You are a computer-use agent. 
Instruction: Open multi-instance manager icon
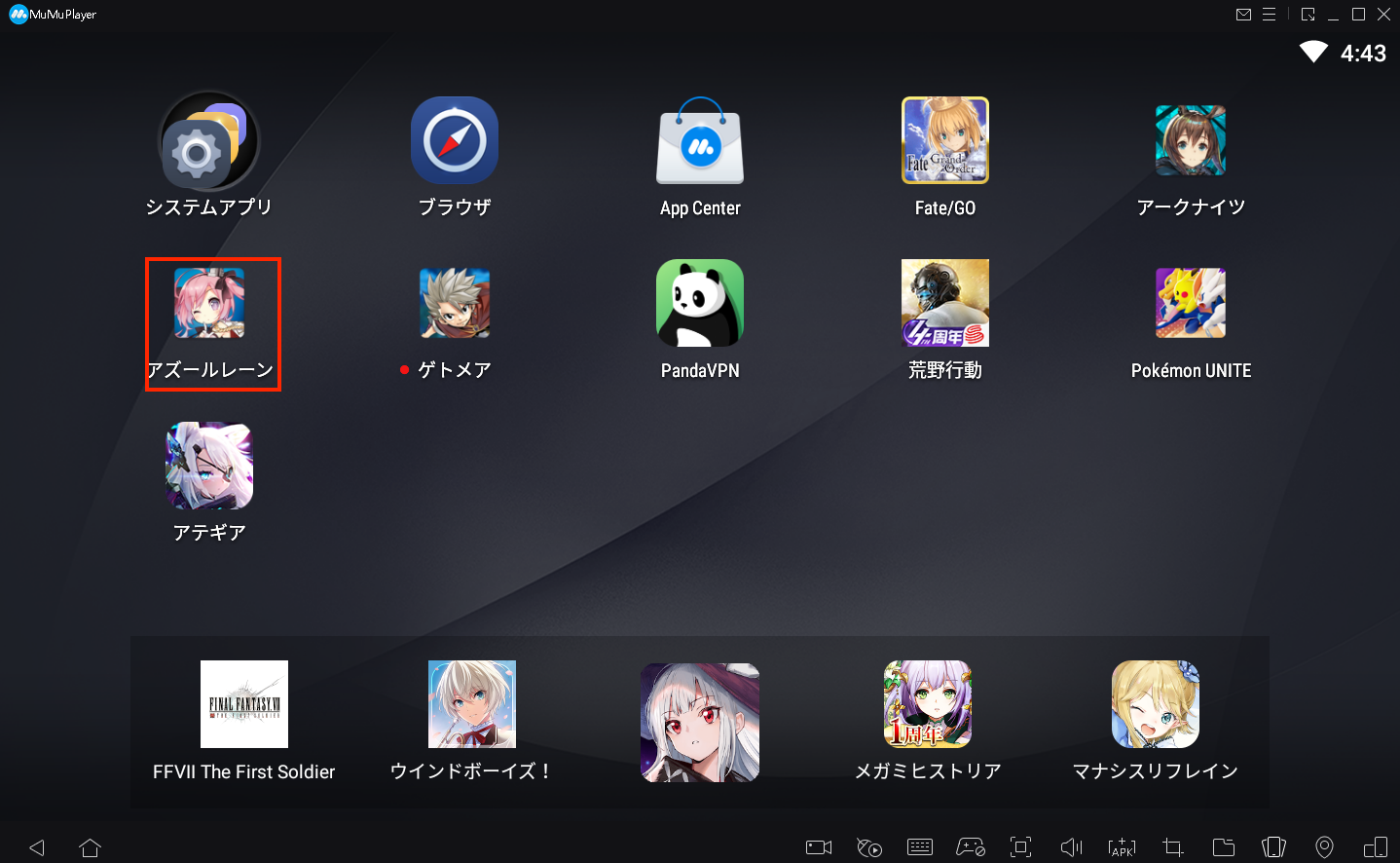(x=1376, y=847)
